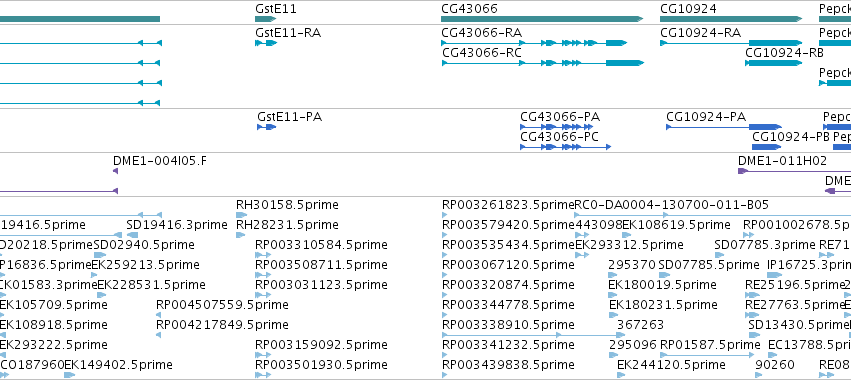Select the DME1-011H02 purple feature
Screen dimensions: 851x380
(794, 171)
